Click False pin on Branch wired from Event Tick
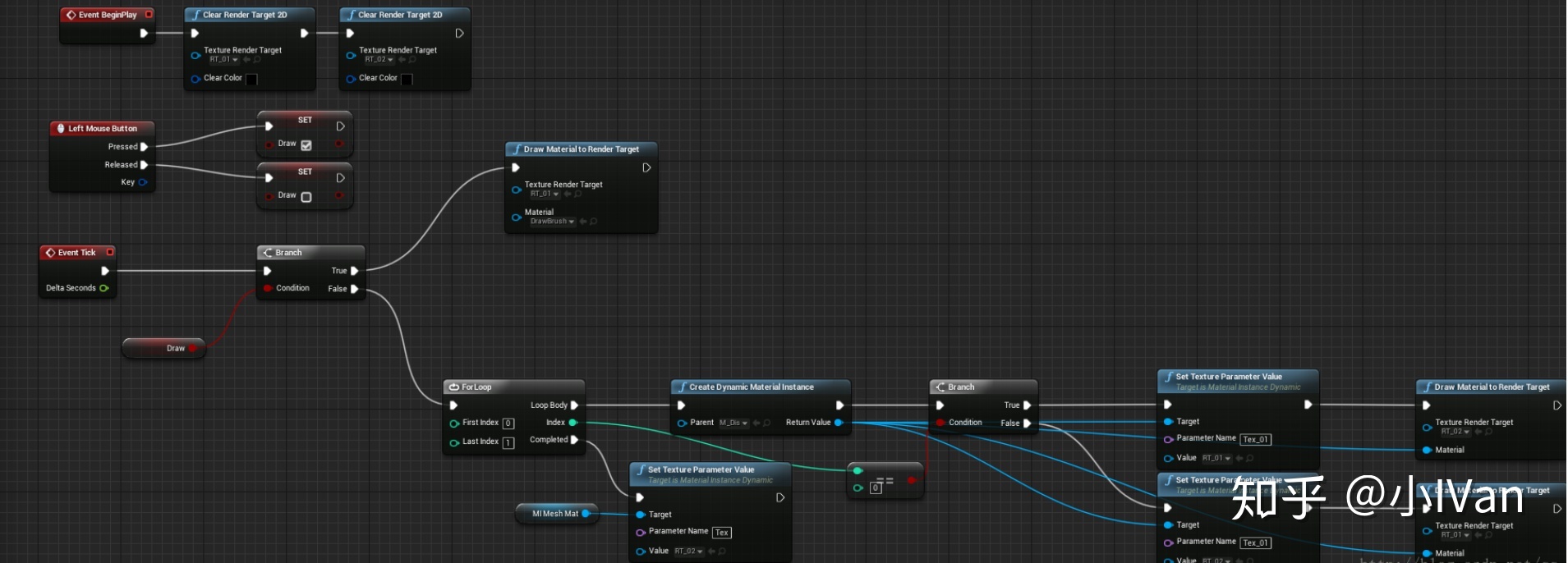The image size is (1568, 563). click(x=354, y=289)
